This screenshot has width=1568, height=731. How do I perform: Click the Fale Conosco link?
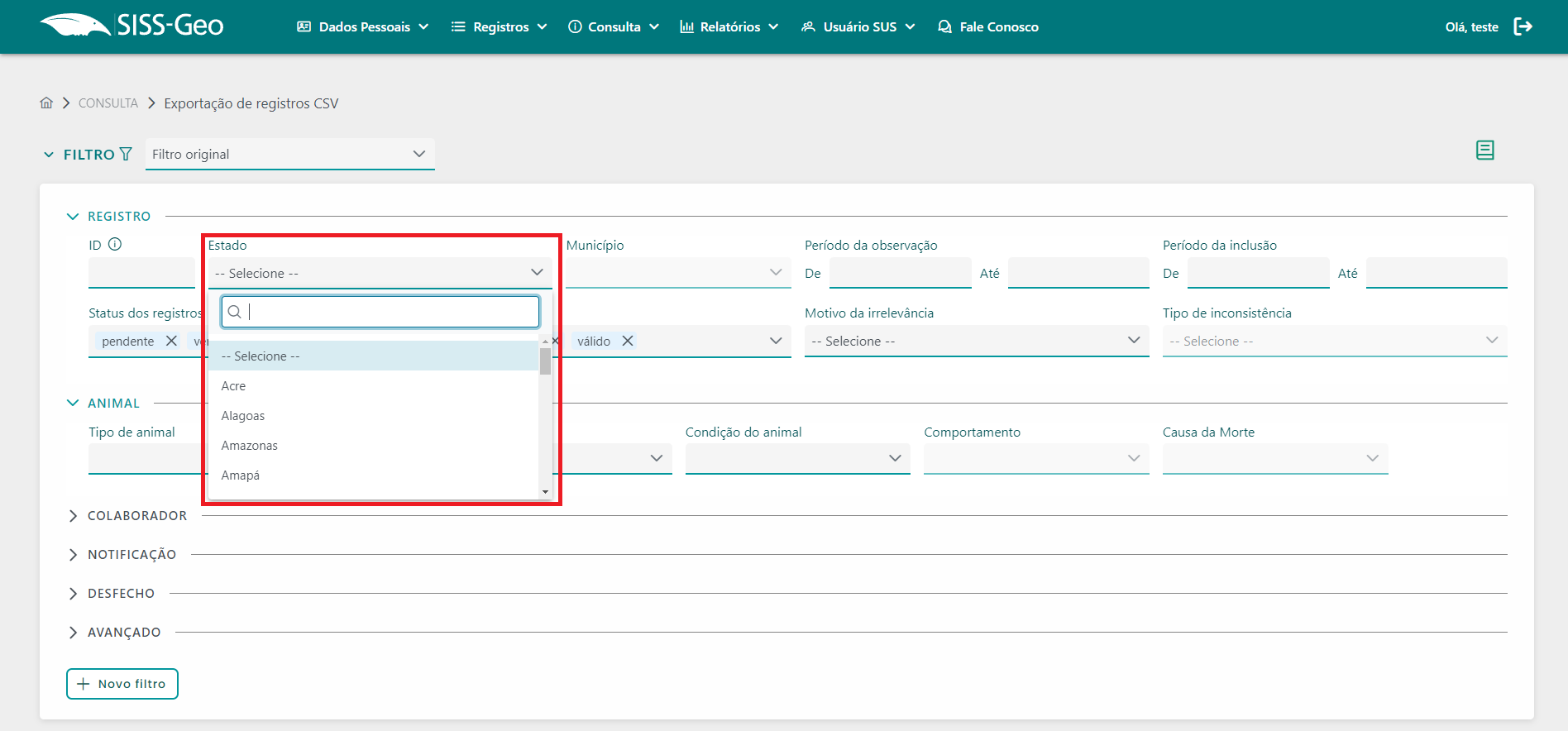tap(988, 26)
